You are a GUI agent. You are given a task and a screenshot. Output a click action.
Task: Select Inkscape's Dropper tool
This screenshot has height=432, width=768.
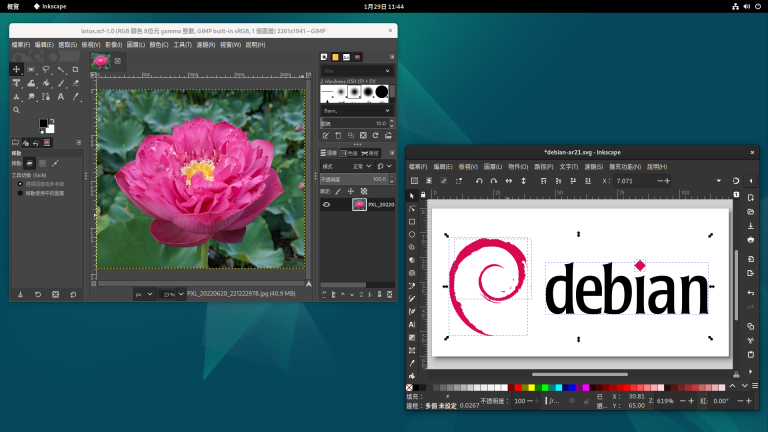[x=412, y=363]
